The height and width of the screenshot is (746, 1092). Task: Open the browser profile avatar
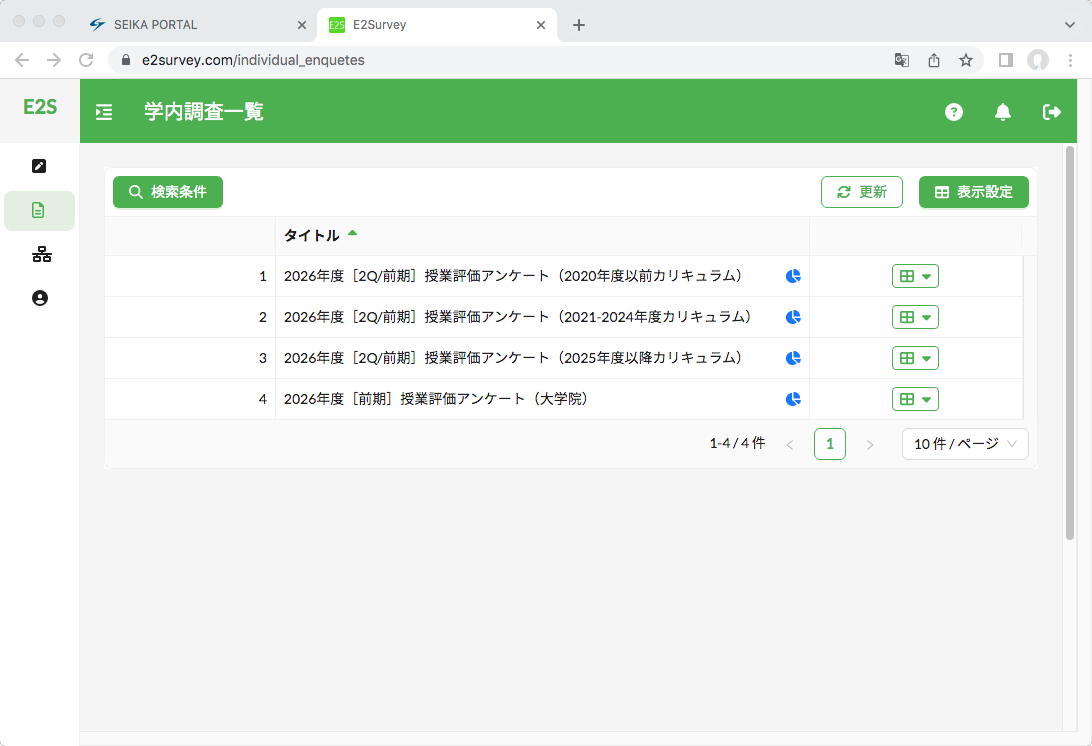tap(1038, 60)
